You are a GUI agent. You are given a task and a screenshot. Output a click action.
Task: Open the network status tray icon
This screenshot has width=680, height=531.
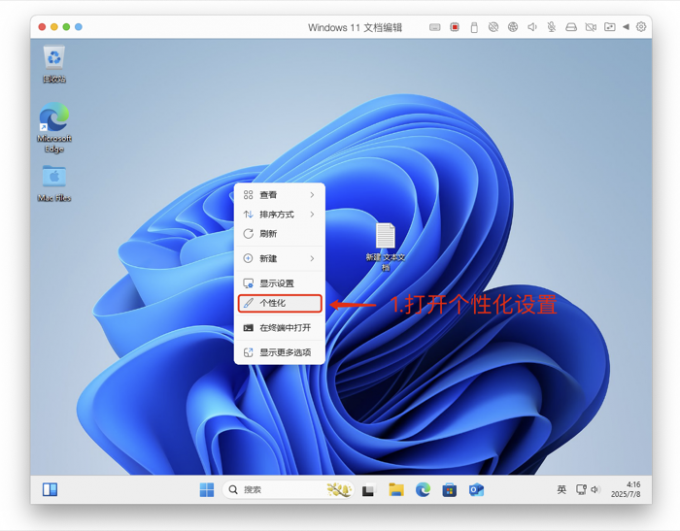coord(581,490)
